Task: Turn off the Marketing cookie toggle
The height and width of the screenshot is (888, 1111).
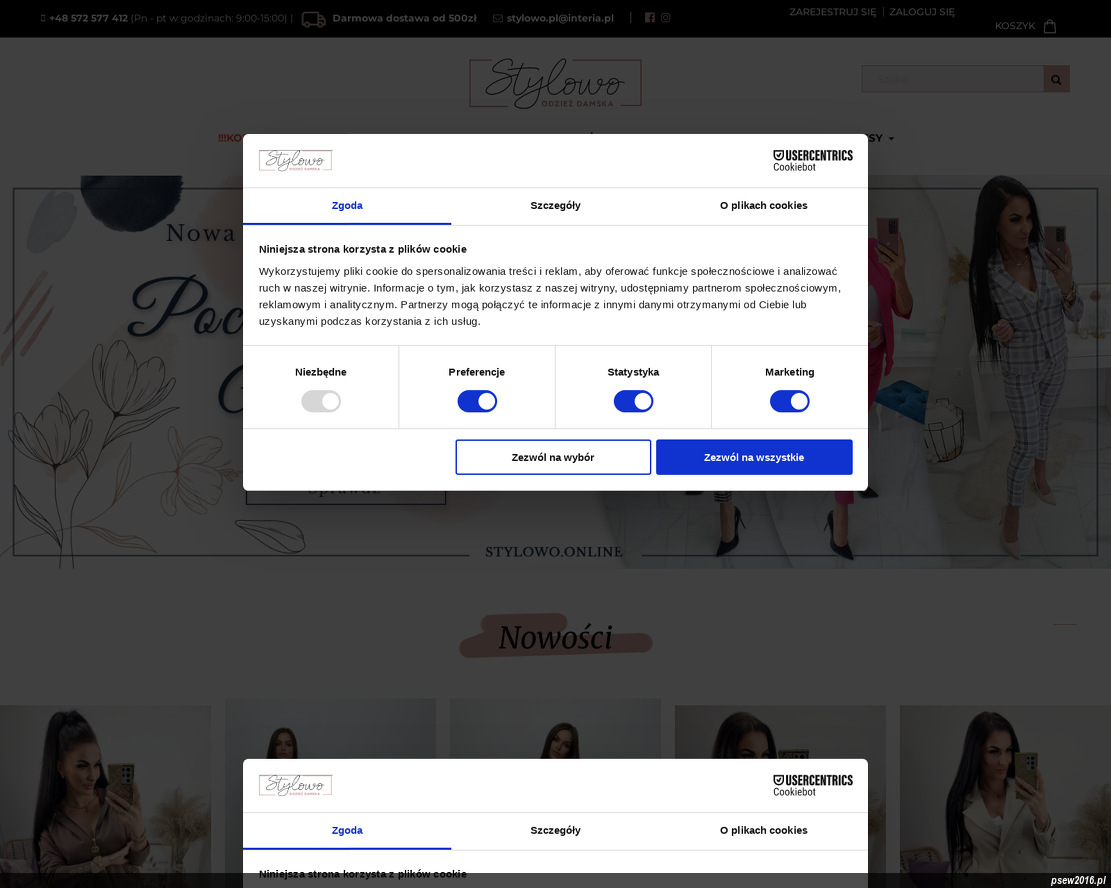Action: click(789, 401)
